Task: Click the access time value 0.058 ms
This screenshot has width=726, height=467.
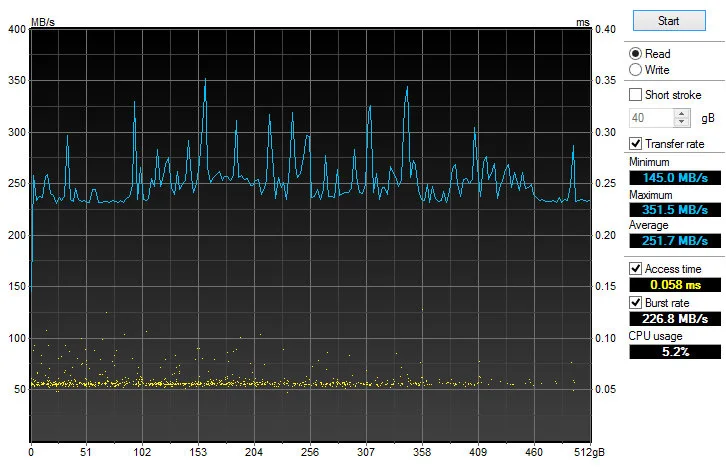Action: [674, 286]
